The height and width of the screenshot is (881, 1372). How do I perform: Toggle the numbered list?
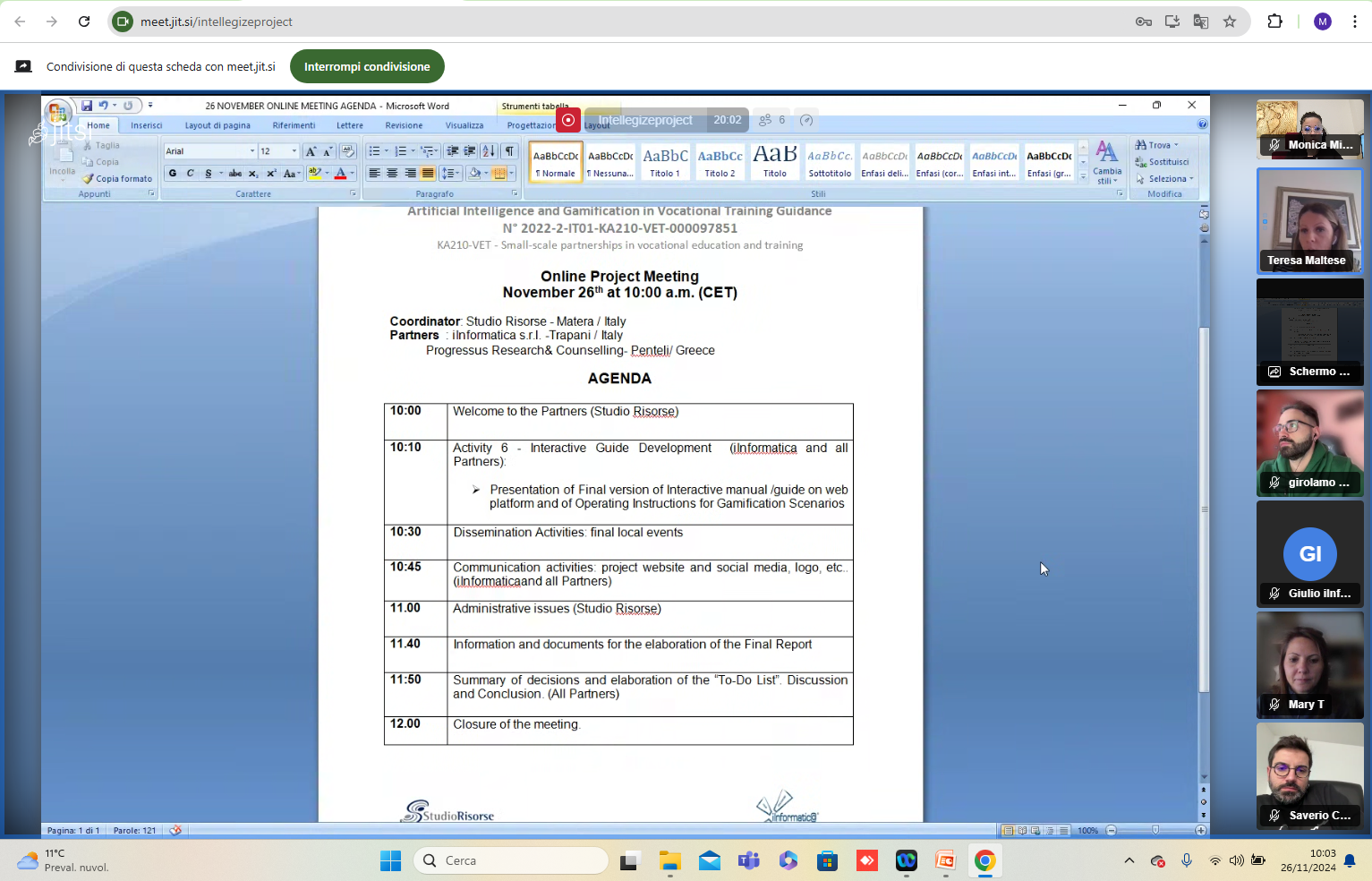400,151
